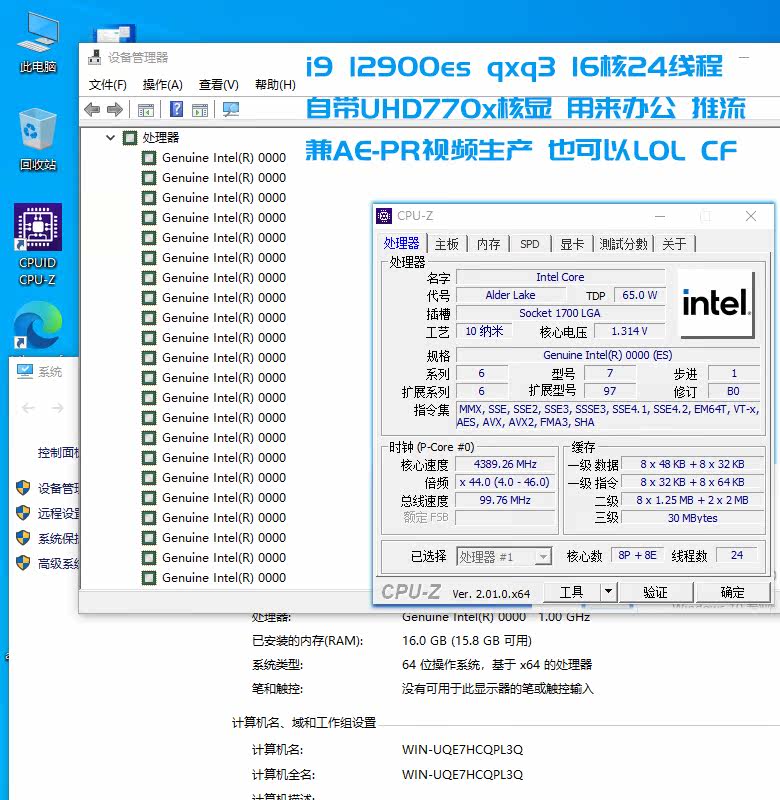
Task: Switch to the 关于 tab in CPU-Z
Action: coord(674,244)
